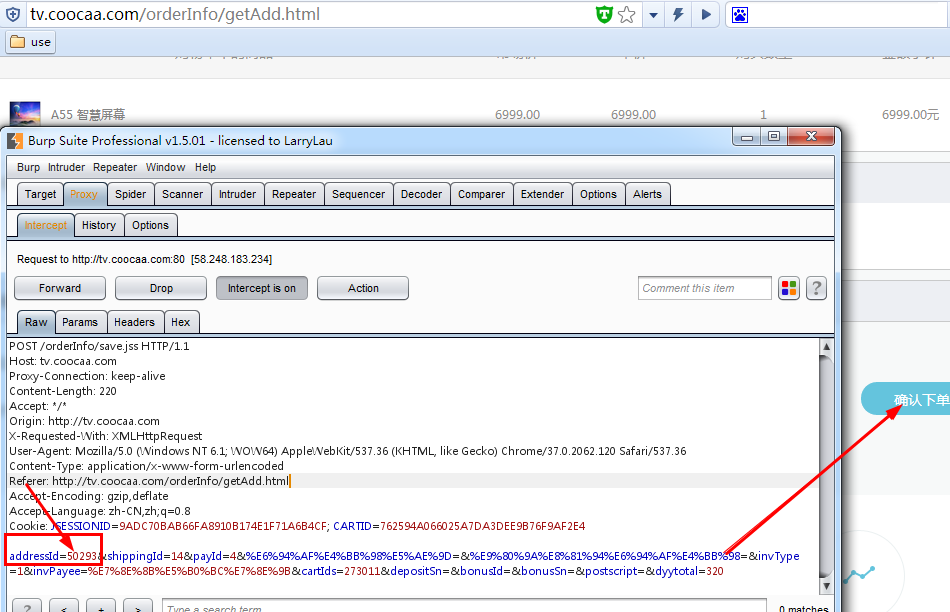Click the 确认下单 confirm order button
Viewport: 950px width, 612px height.
tap(906, 399)
